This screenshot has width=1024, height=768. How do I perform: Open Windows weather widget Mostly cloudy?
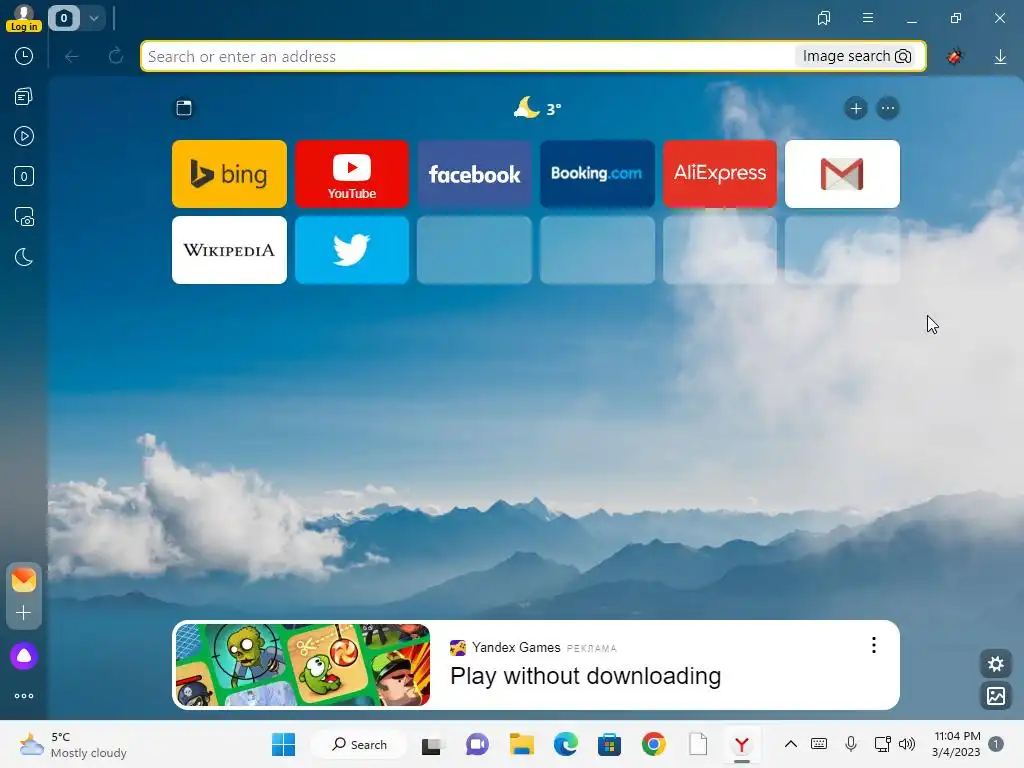click(73, 744)
